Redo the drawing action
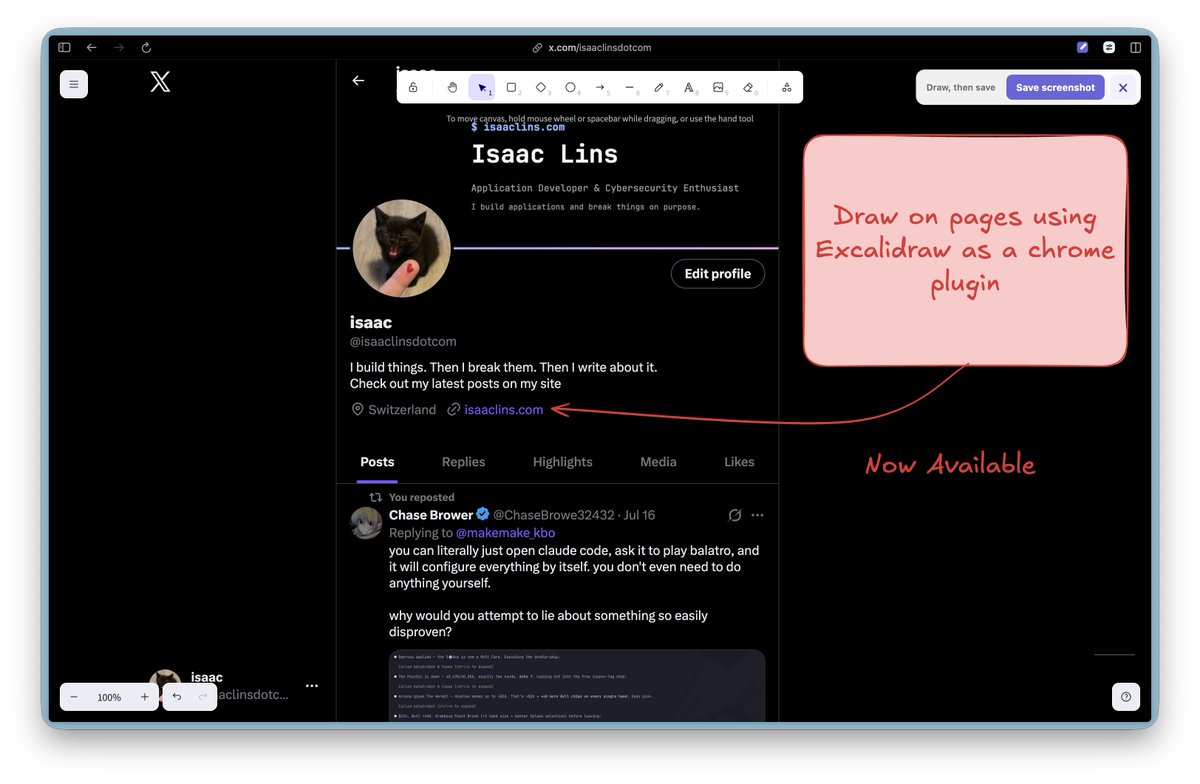Viewport: 1200px width, 784px height. tap(203, 697)
